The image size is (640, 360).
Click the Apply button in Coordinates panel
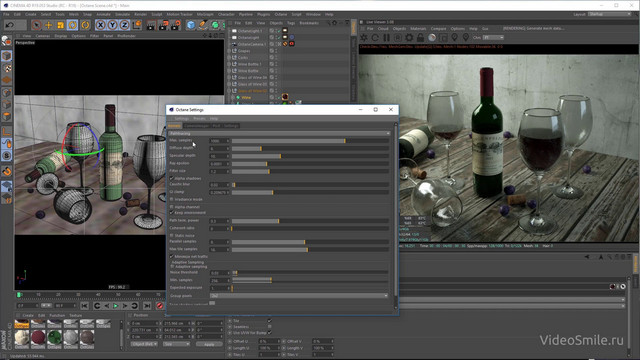coord(209,344)
